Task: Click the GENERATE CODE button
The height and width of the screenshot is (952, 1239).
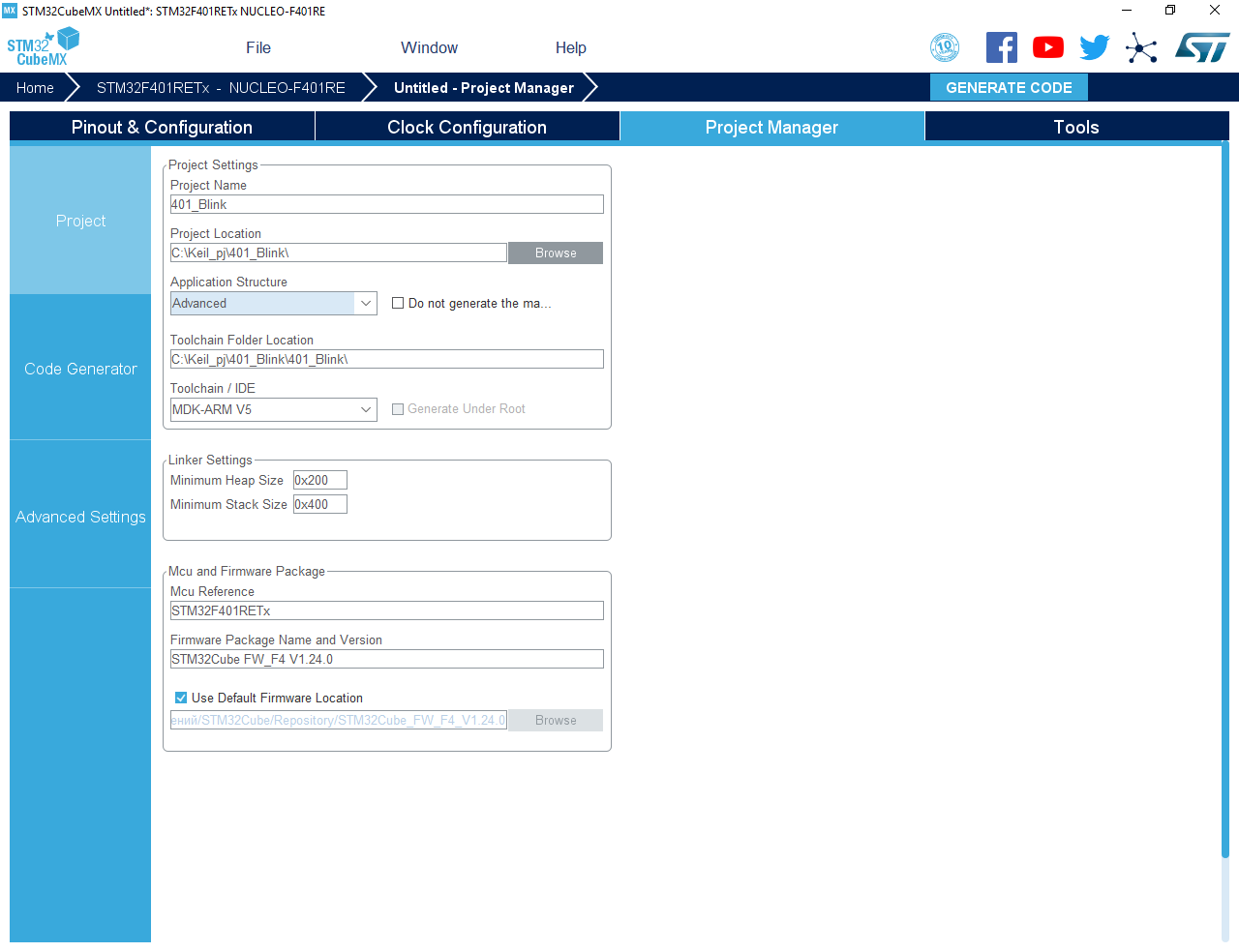Action: [1009, 87]
